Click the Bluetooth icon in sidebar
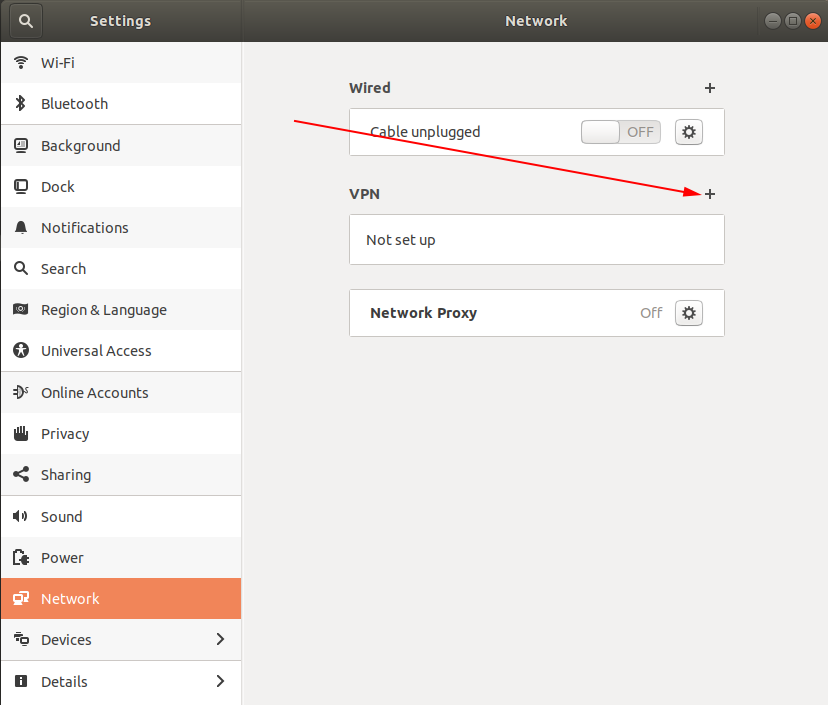 [x=20, y=104]
